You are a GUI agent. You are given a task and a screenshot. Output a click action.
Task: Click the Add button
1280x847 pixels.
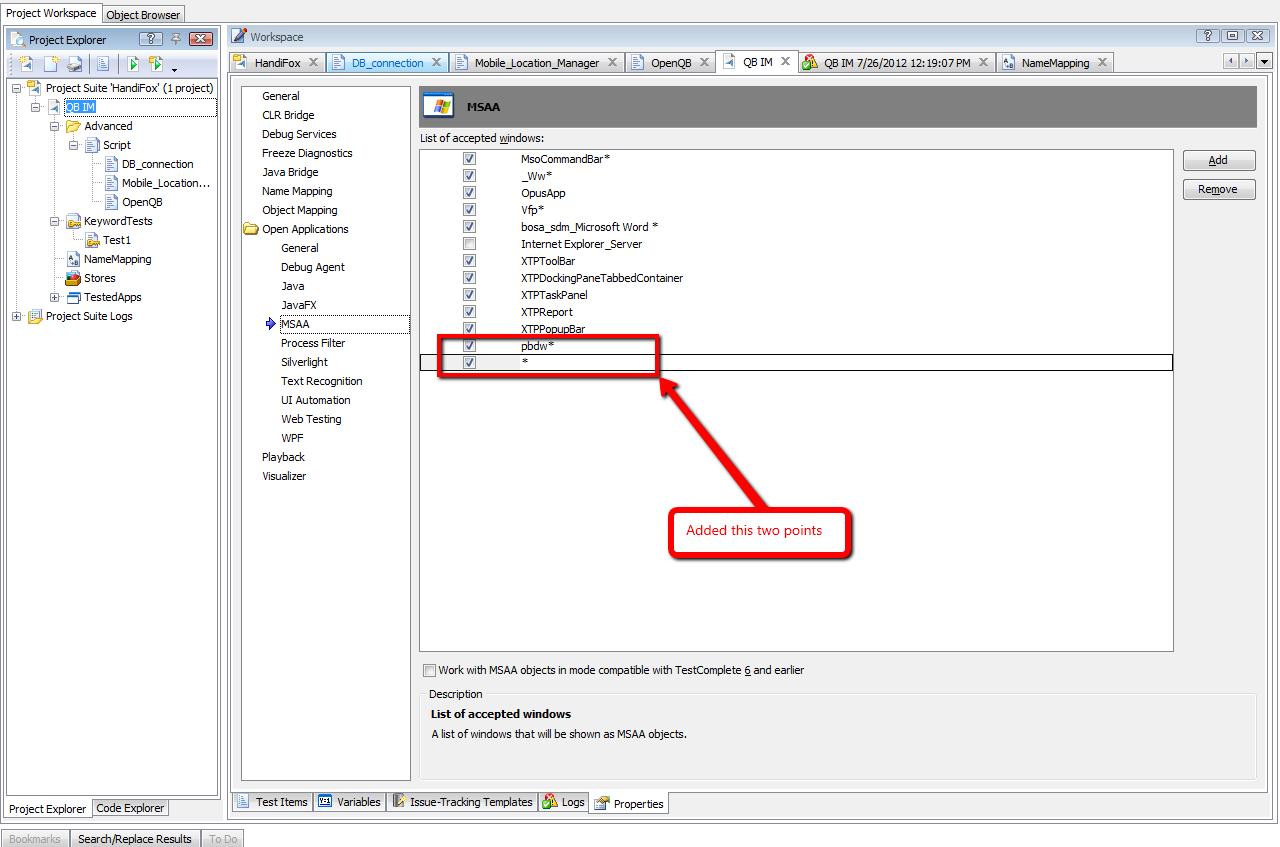pos(1218,160)
